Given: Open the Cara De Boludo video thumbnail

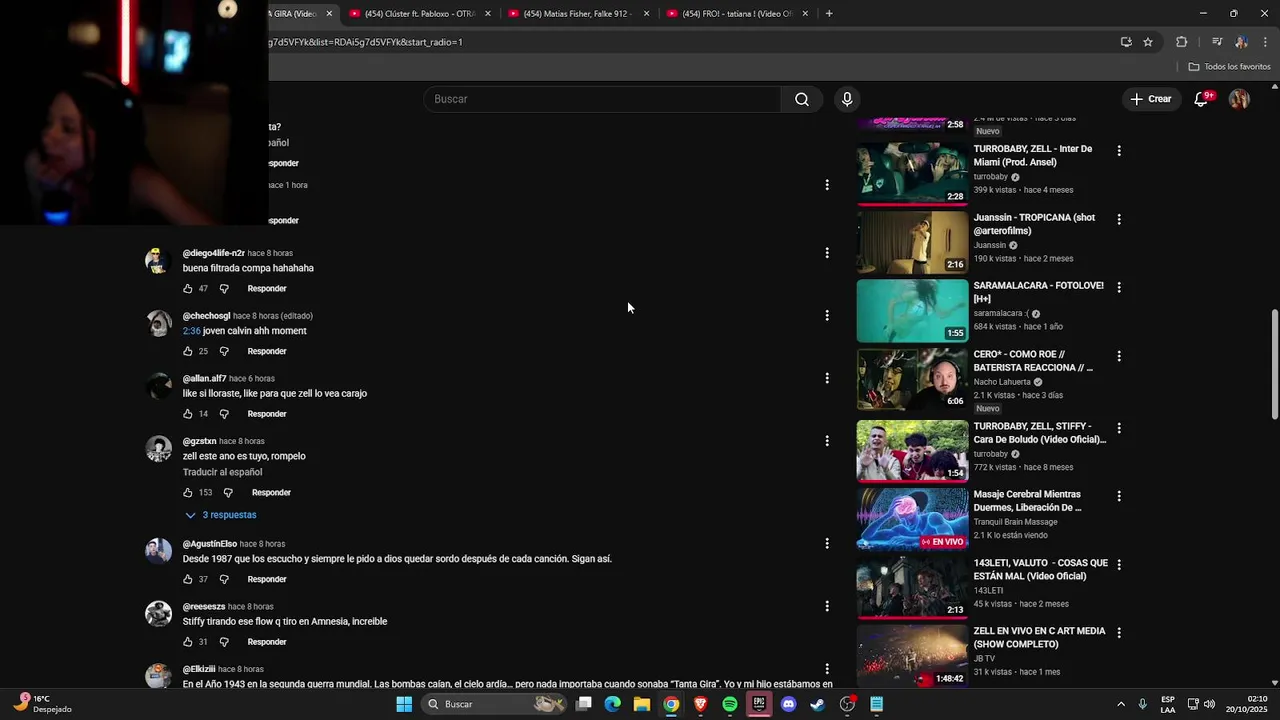Looking at the screenshot, I should point(912,451).
